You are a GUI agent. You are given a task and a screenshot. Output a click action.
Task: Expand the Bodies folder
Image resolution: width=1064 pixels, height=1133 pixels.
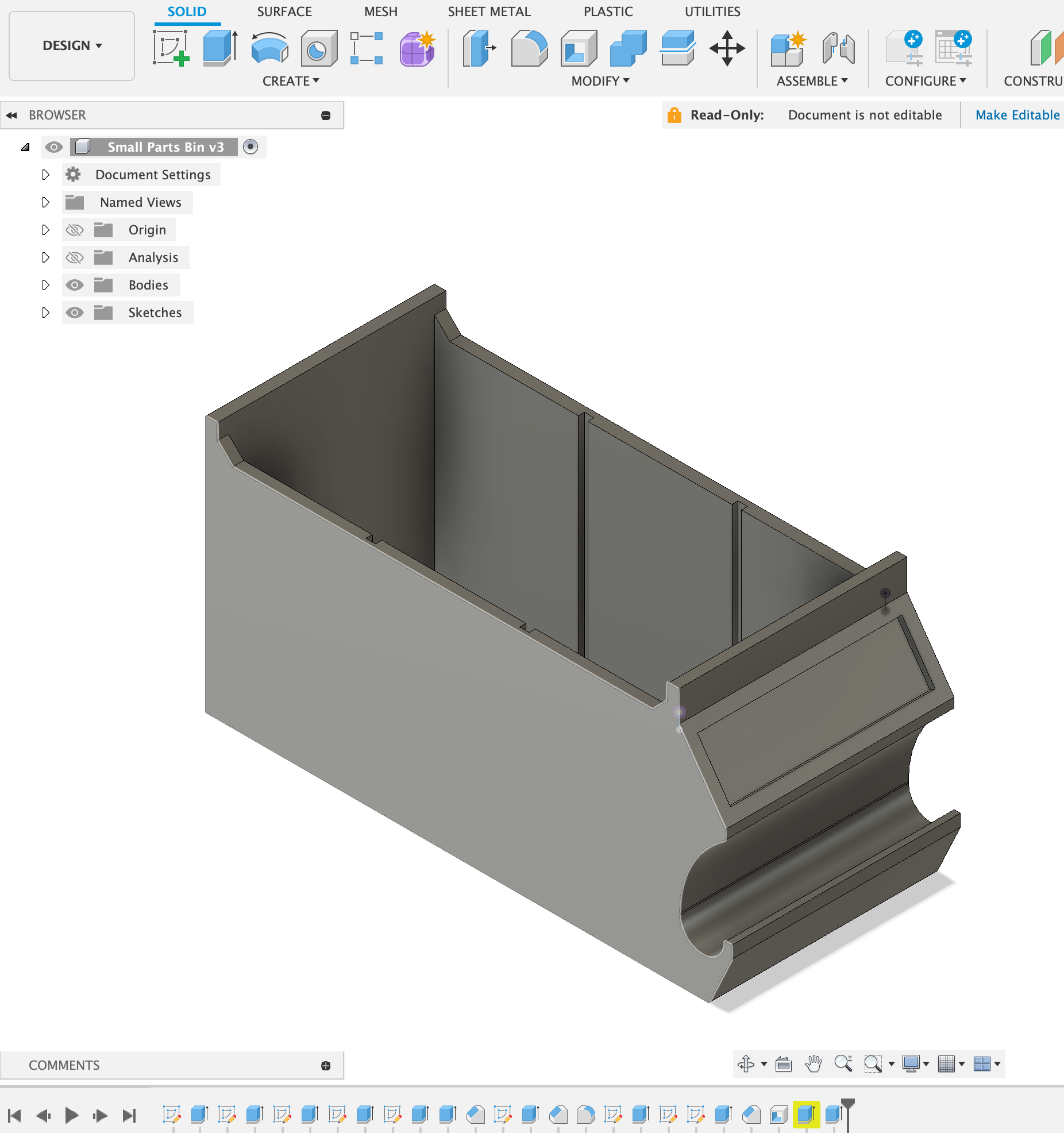(46, 285)
